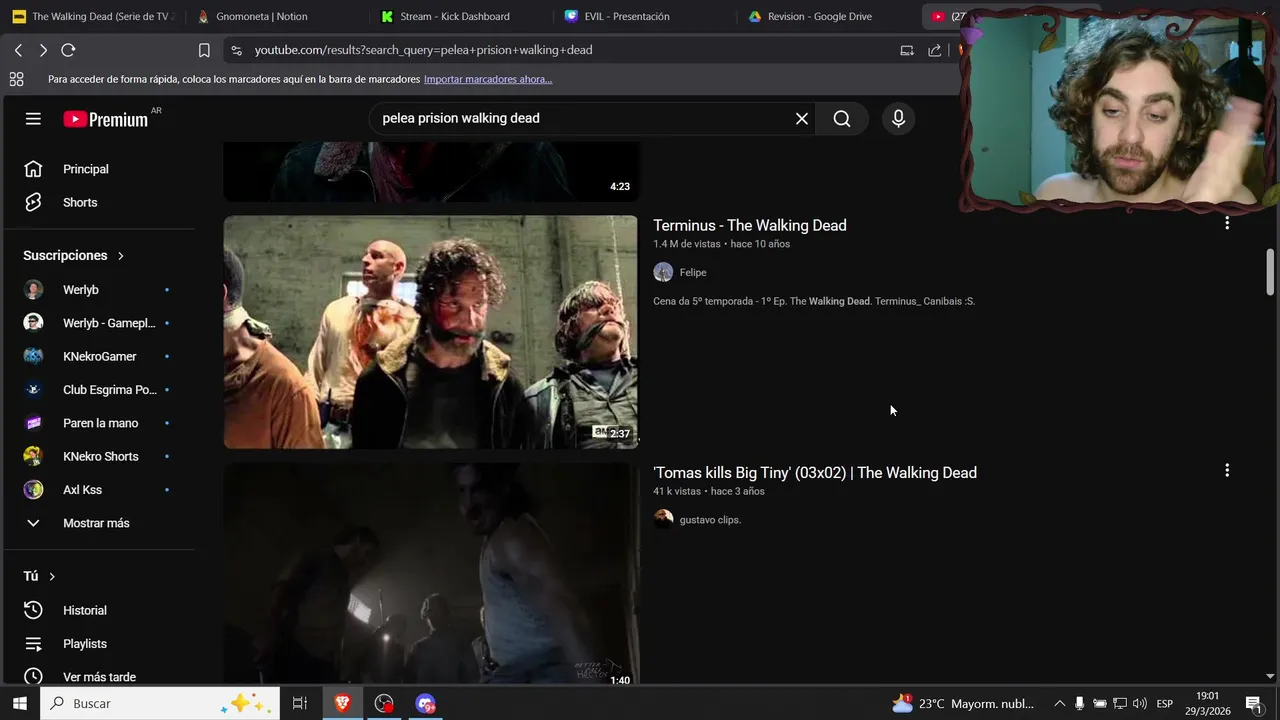Click the browser address bar URL
Image resolution: width=1280 pixels, height=720 pixels.
[x=423, y=50]
